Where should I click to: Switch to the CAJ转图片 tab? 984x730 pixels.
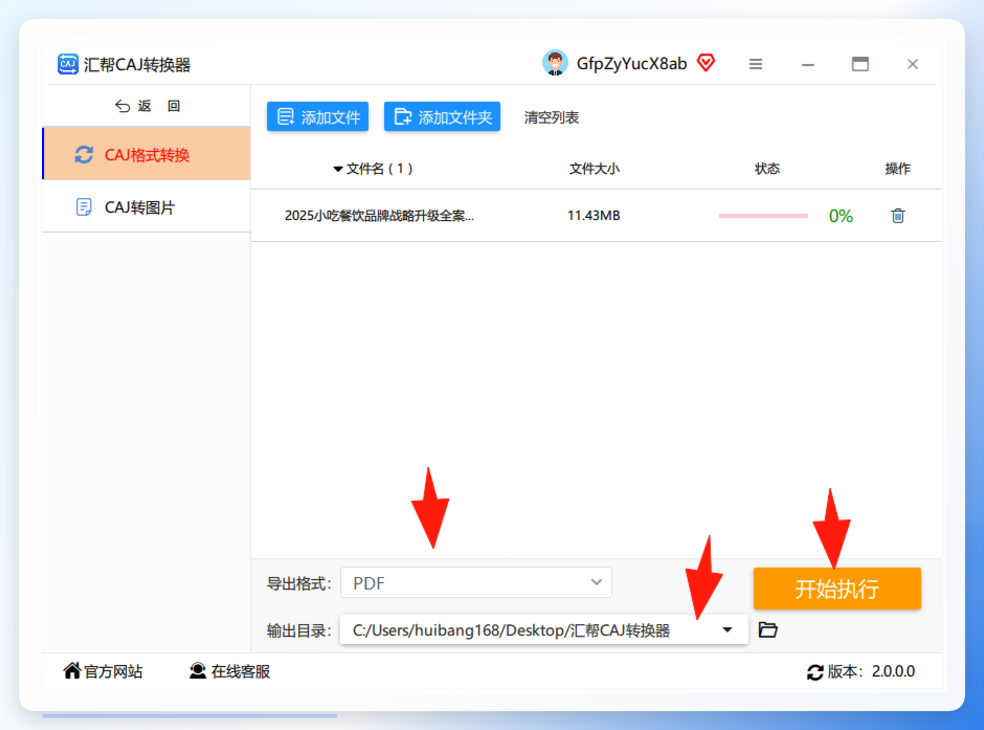146,207
